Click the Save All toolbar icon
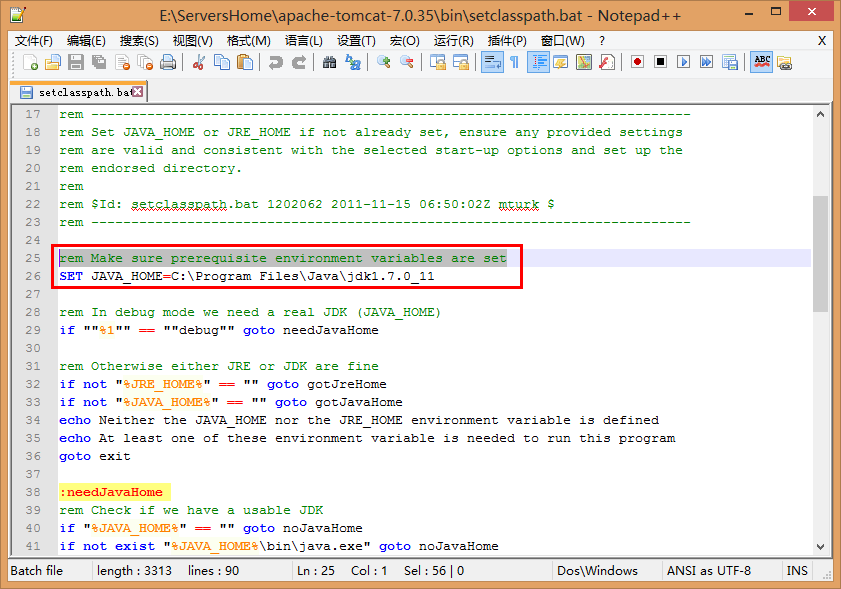This screenshot has height=589, width=841. [x=99, y=63]
